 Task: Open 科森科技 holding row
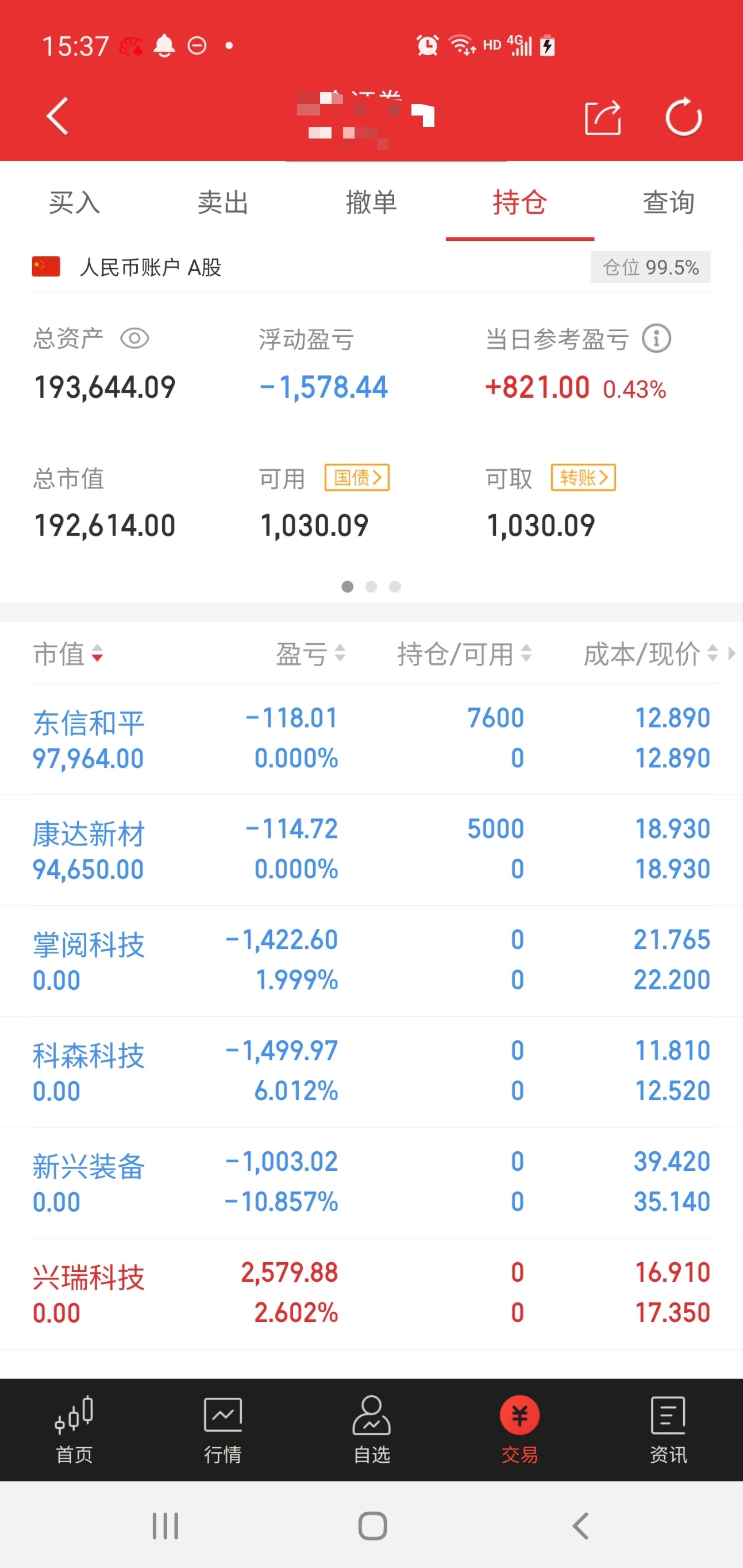pyautogui.click(x=371, y=1071)
